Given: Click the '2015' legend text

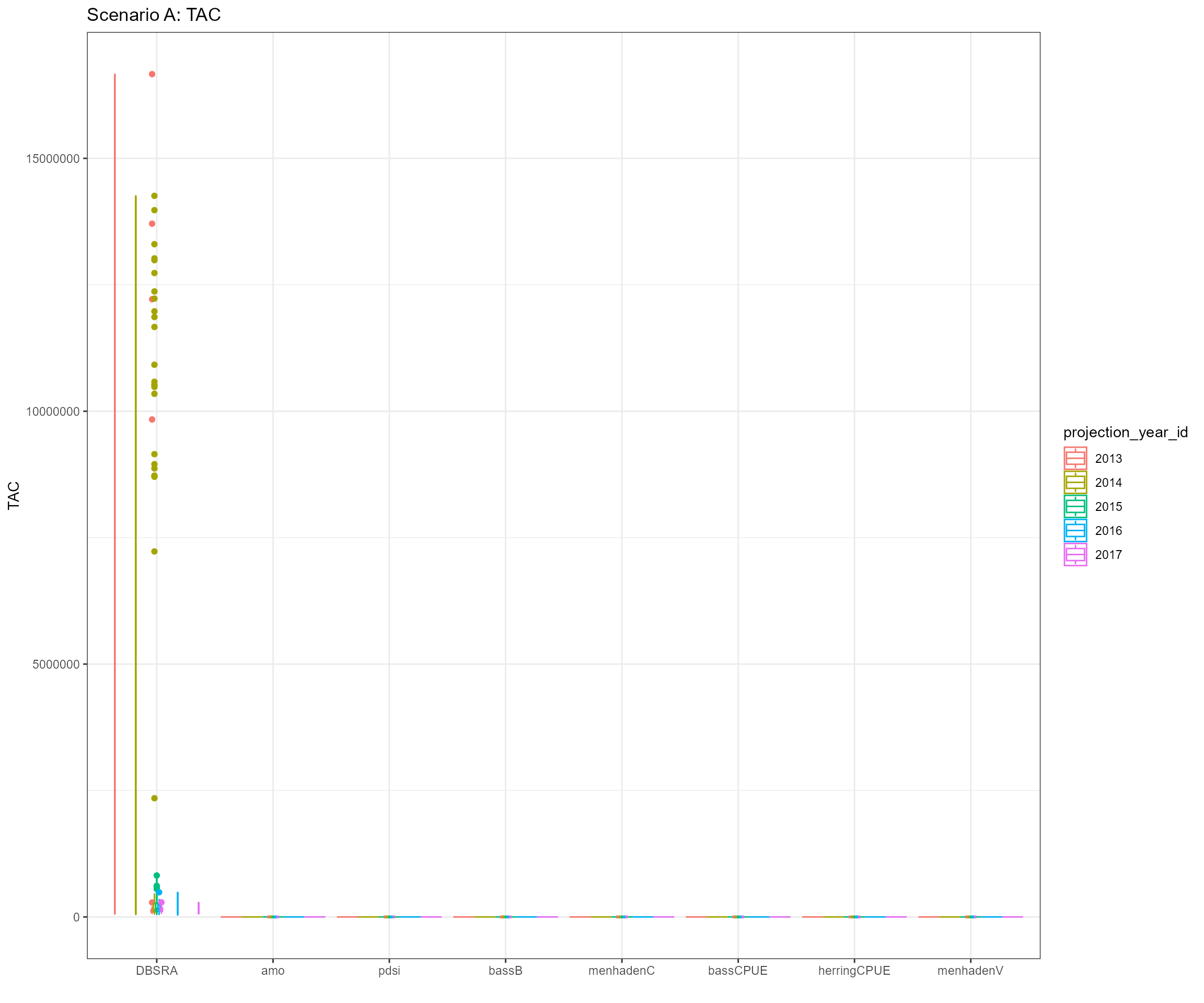Looking at the screenshot, I should tap(1108, 507).
